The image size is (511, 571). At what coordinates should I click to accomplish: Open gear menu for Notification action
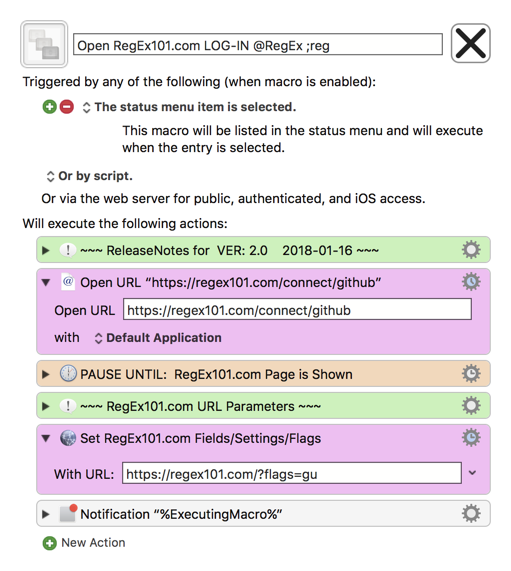click(471, 513)
